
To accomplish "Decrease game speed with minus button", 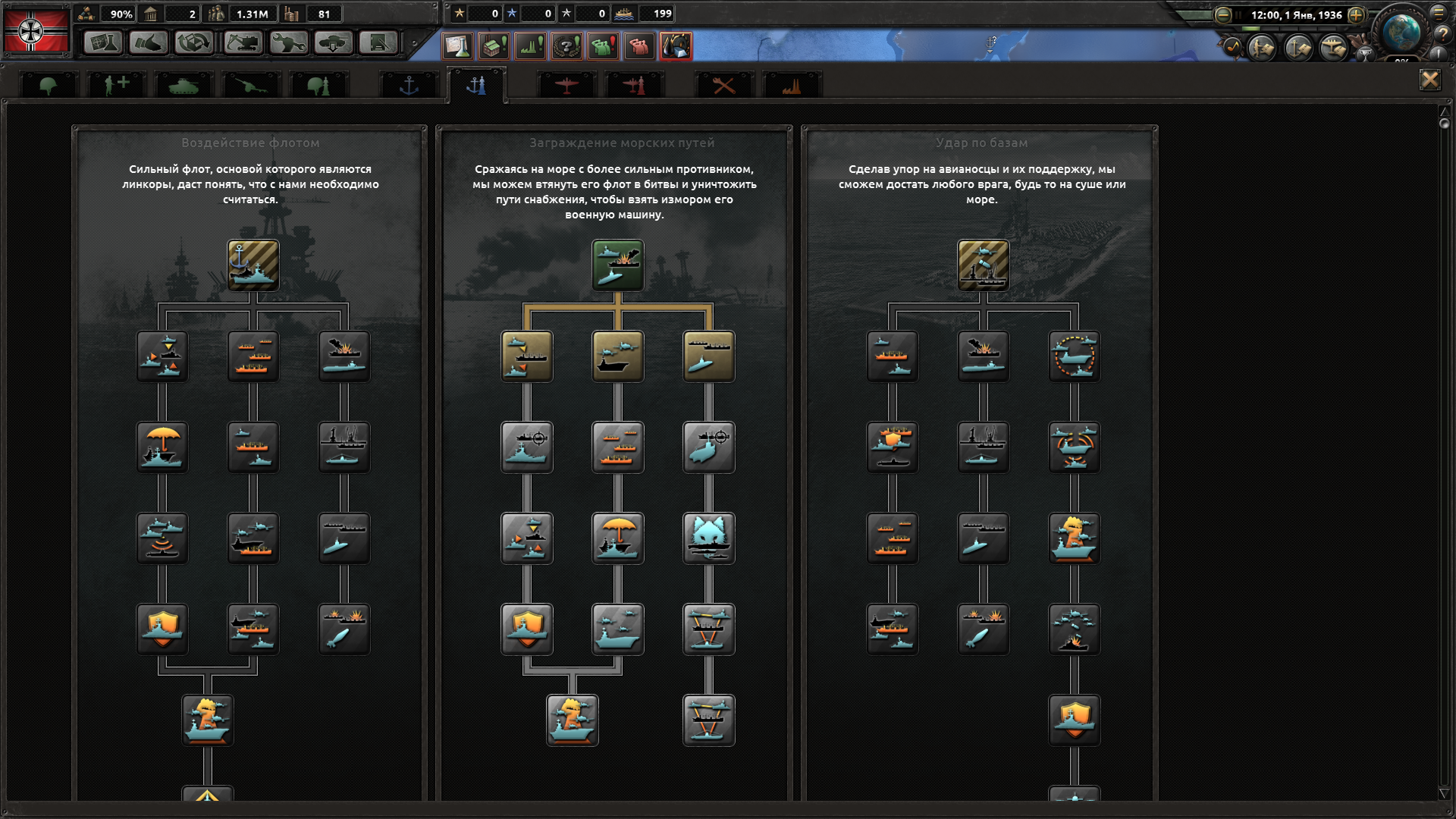I will 1222,14.
